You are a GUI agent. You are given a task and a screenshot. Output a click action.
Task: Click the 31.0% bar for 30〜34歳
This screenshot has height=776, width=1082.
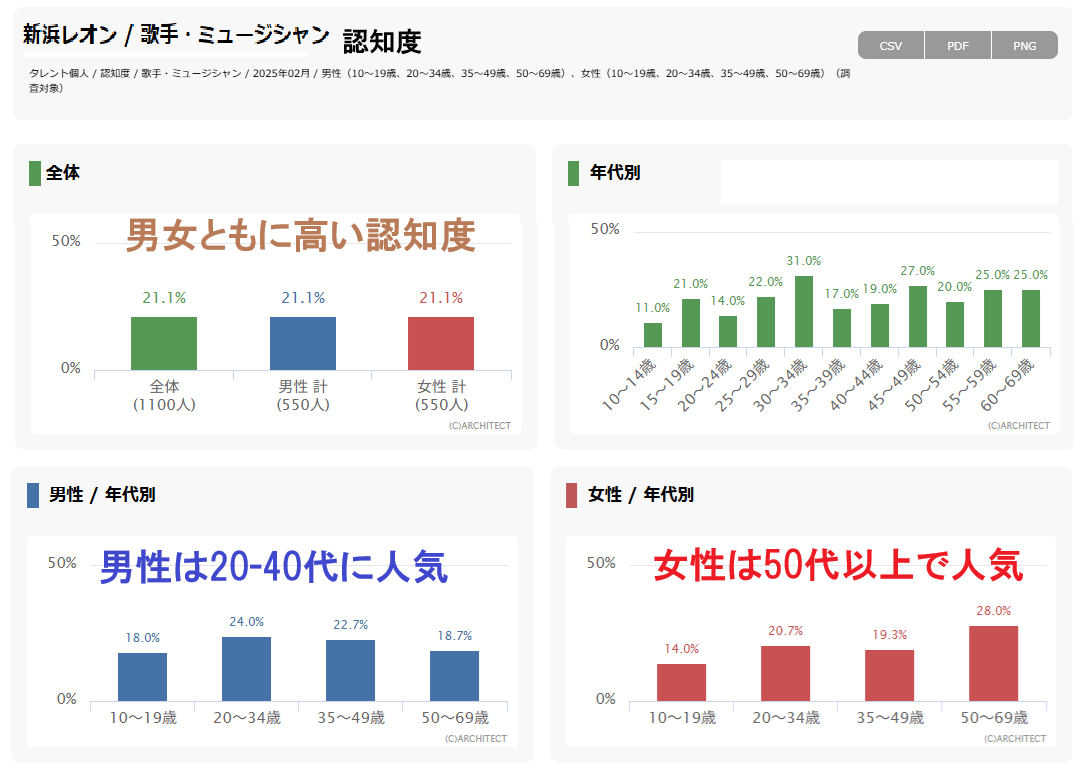click(x=804, y=311)
